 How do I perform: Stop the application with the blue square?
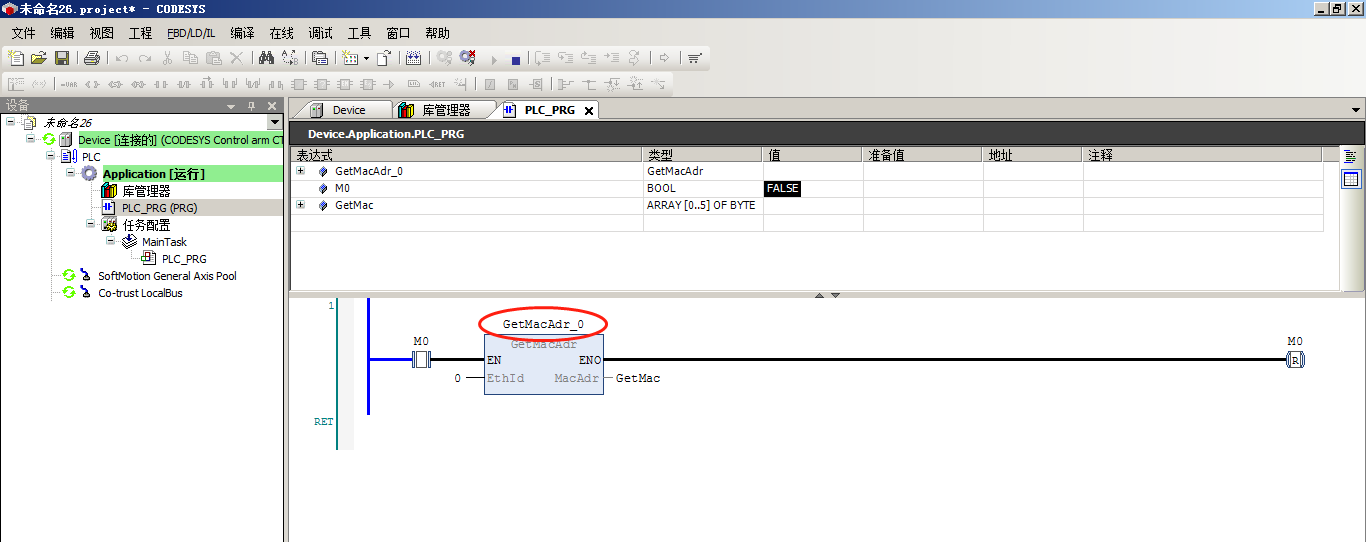click(x=515, y=59)
